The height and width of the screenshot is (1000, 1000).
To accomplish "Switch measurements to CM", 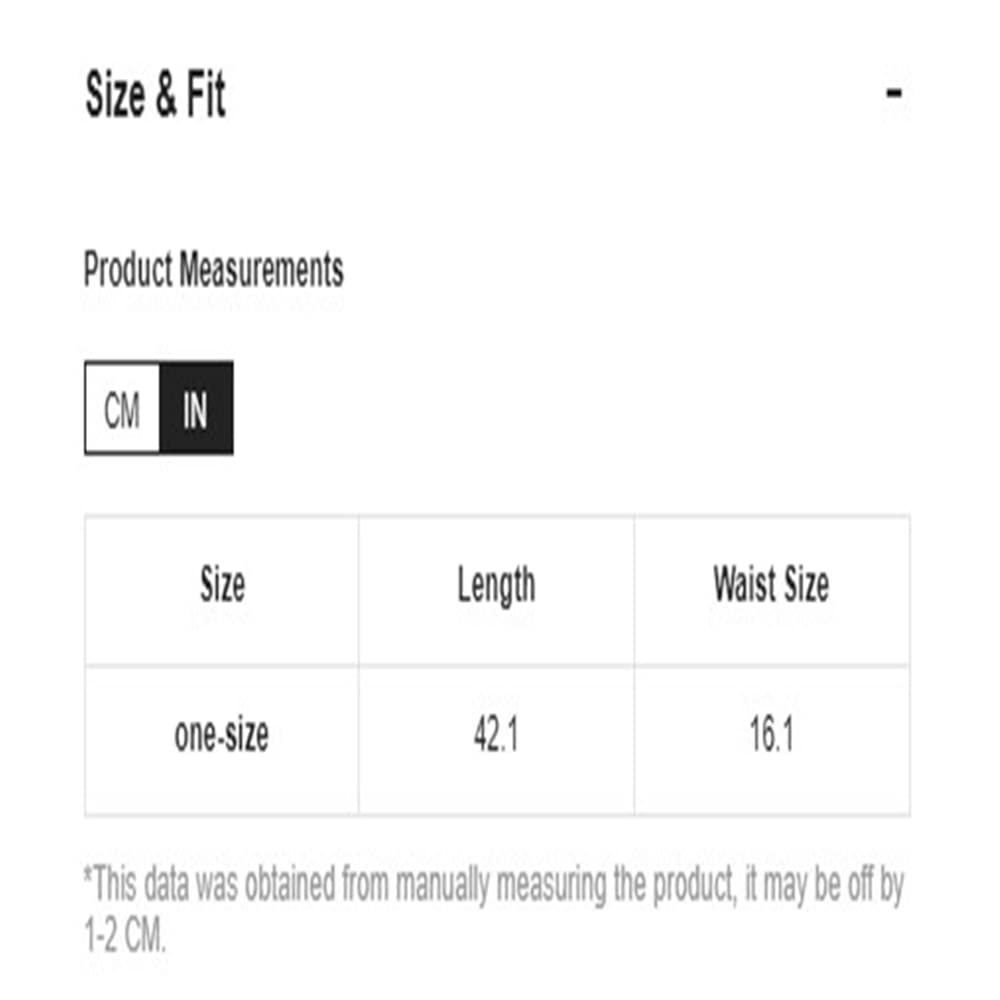I will click(x=122, y=408).
